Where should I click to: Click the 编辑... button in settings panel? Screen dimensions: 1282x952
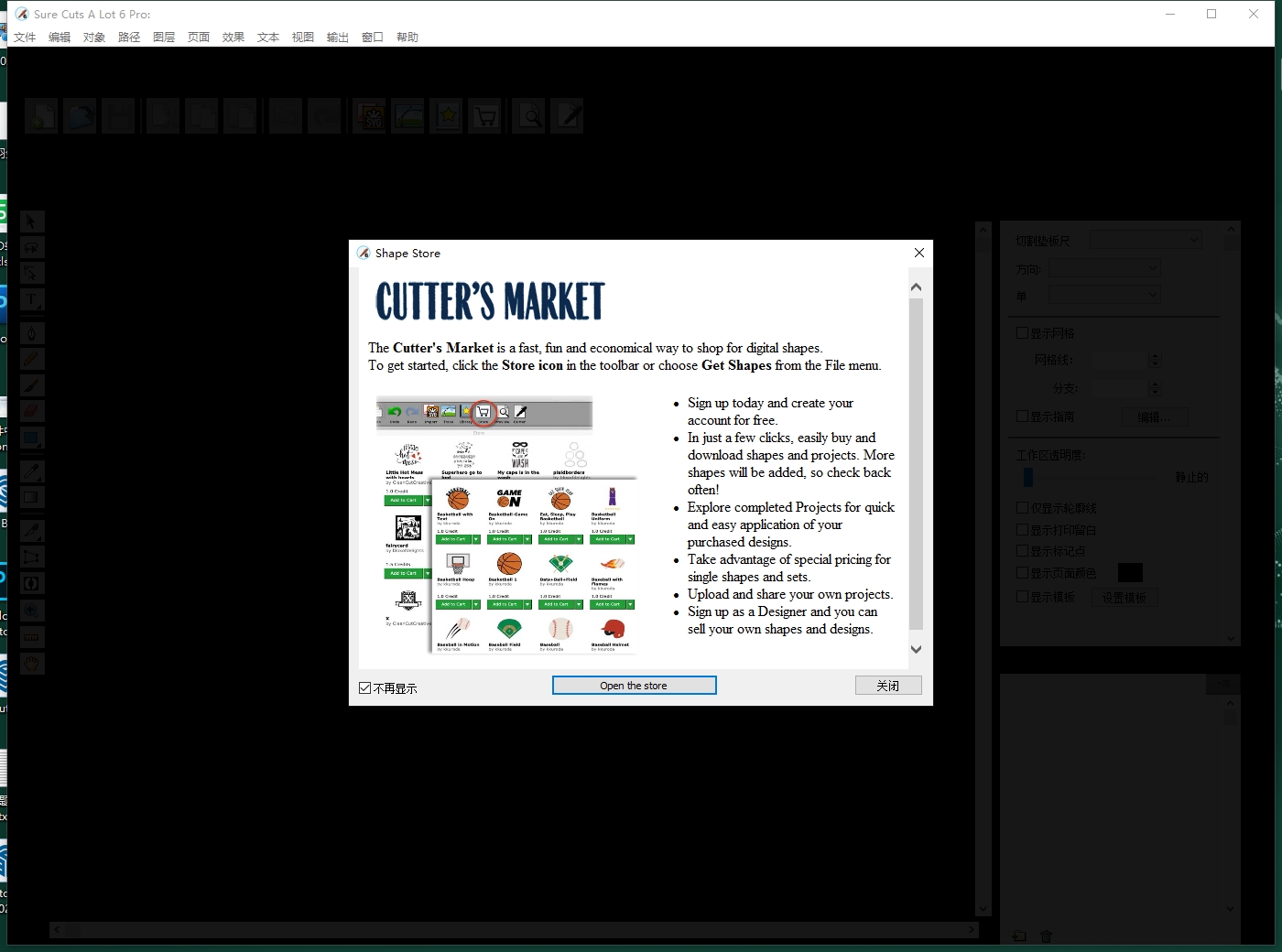pos(1154,416)
